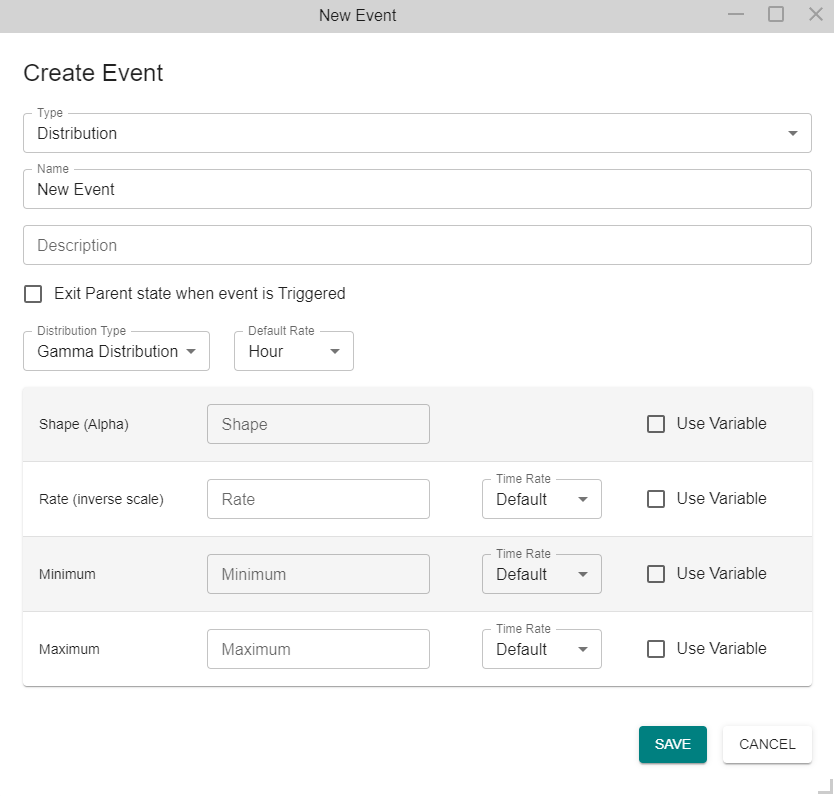This screenshot has width=834, height=796.
Task: Open Time Rate dropdown in Minimum row
Action: pyautogui.click(x=541, y=574)
